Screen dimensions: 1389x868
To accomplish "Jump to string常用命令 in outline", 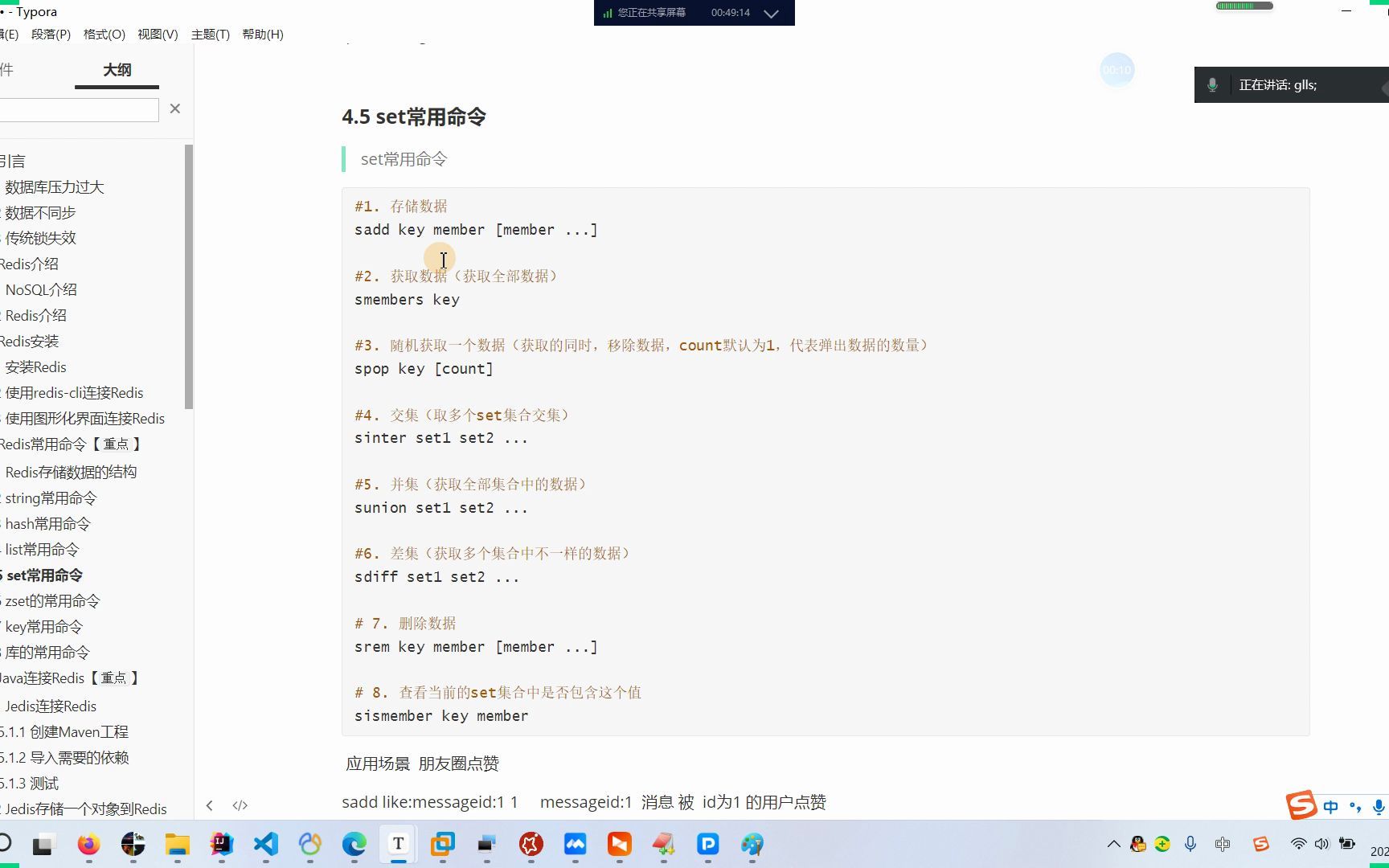I will click(x=51, y=498).
